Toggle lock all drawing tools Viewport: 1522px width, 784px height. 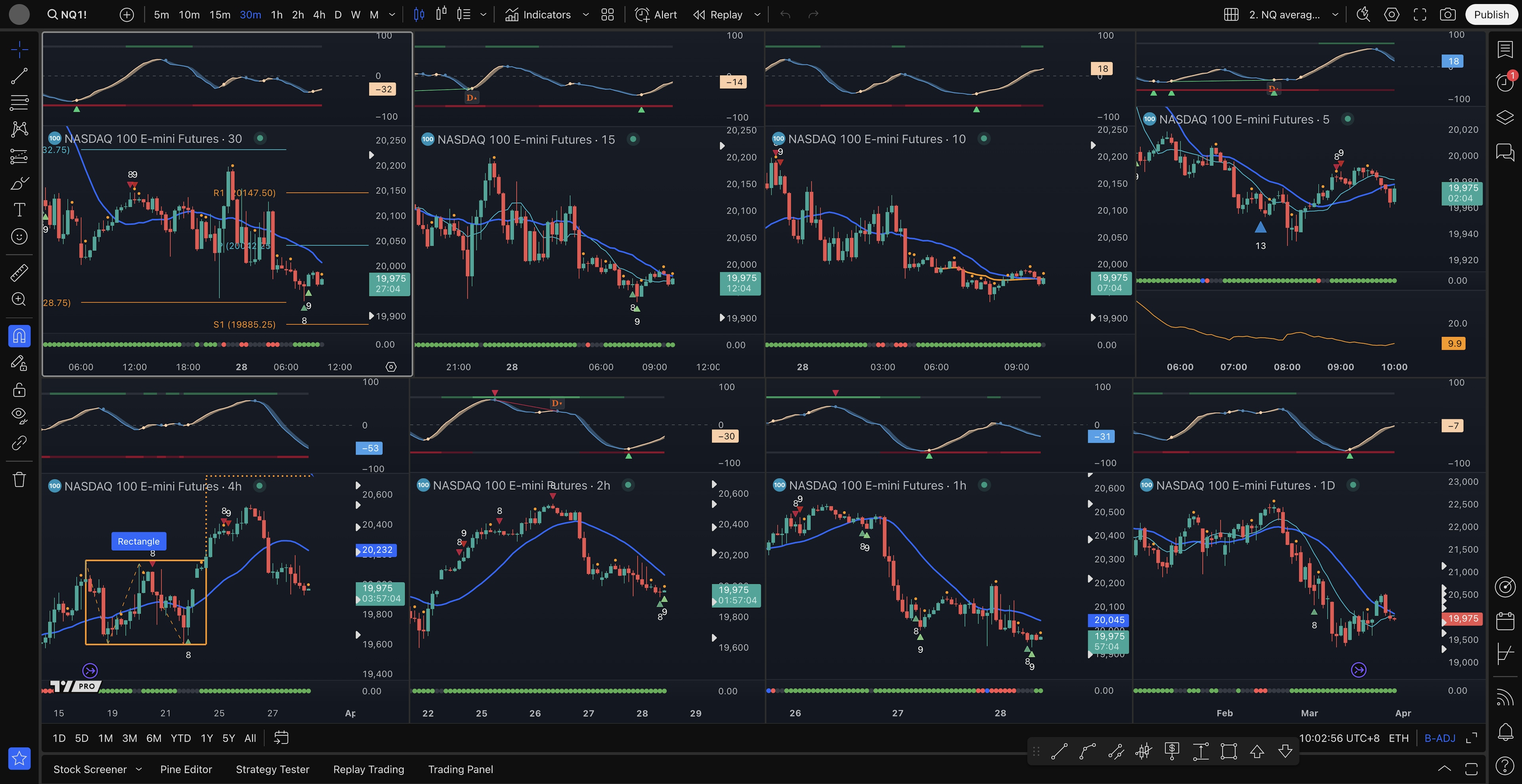pos(19,390)
